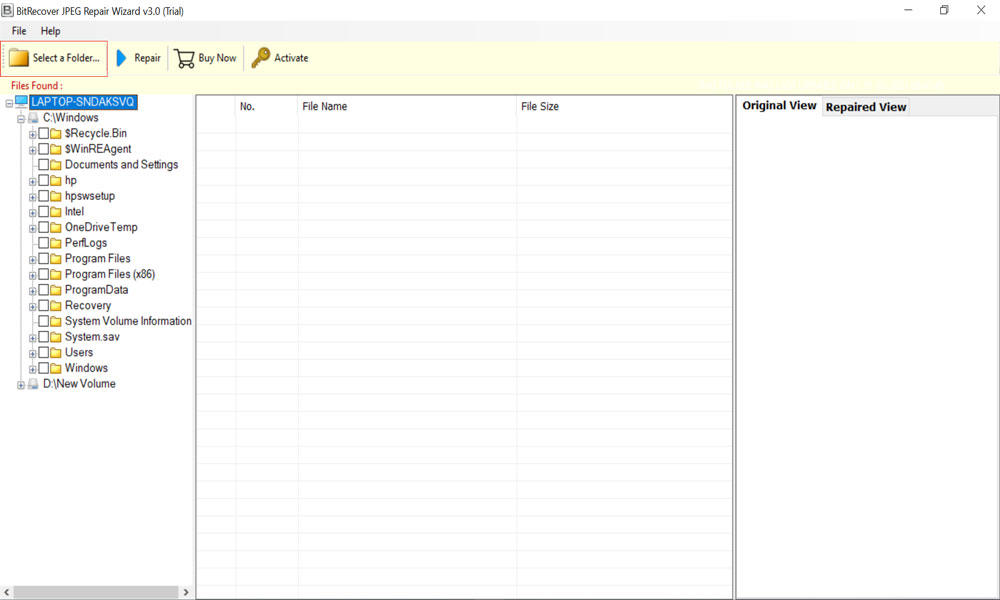Viewport: 1000px width, 600px height.
Task: Click the C:\Windows drive icon
Action: tap(33, 118)
